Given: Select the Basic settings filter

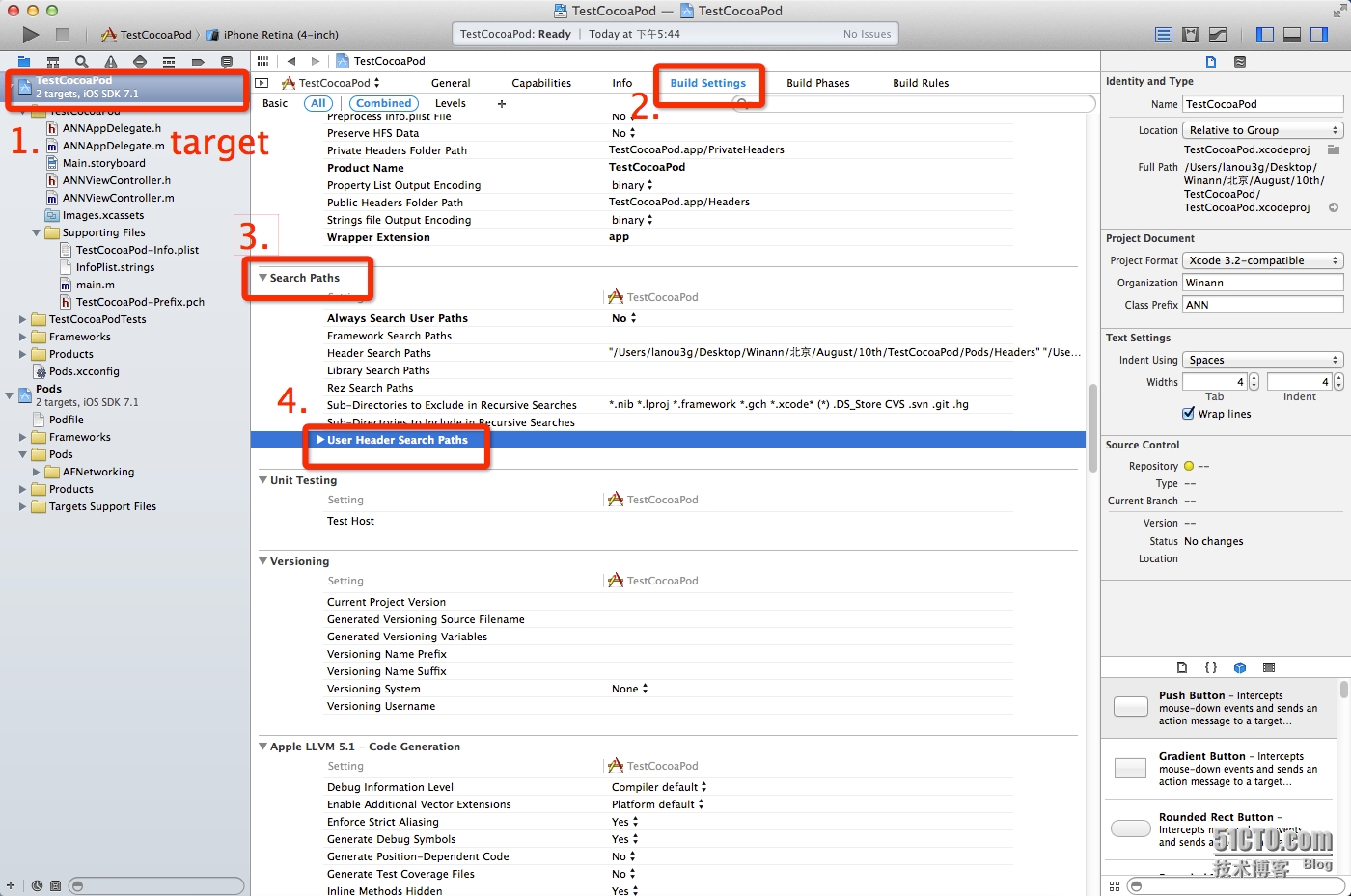Looking at the screenshot, I should click(275, 103).
